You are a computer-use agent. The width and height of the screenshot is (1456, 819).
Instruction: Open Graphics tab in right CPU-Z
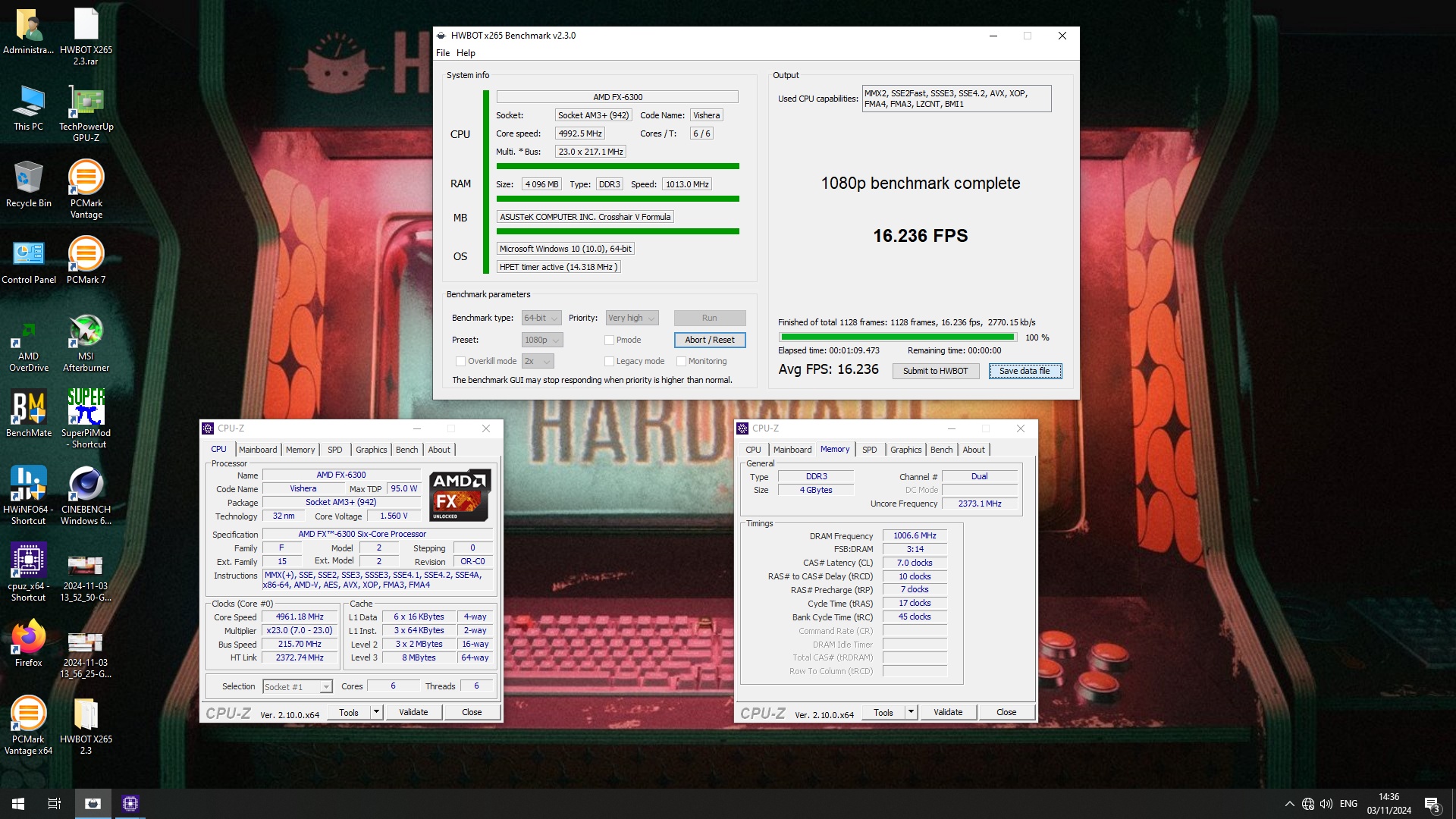click(905, 450)
